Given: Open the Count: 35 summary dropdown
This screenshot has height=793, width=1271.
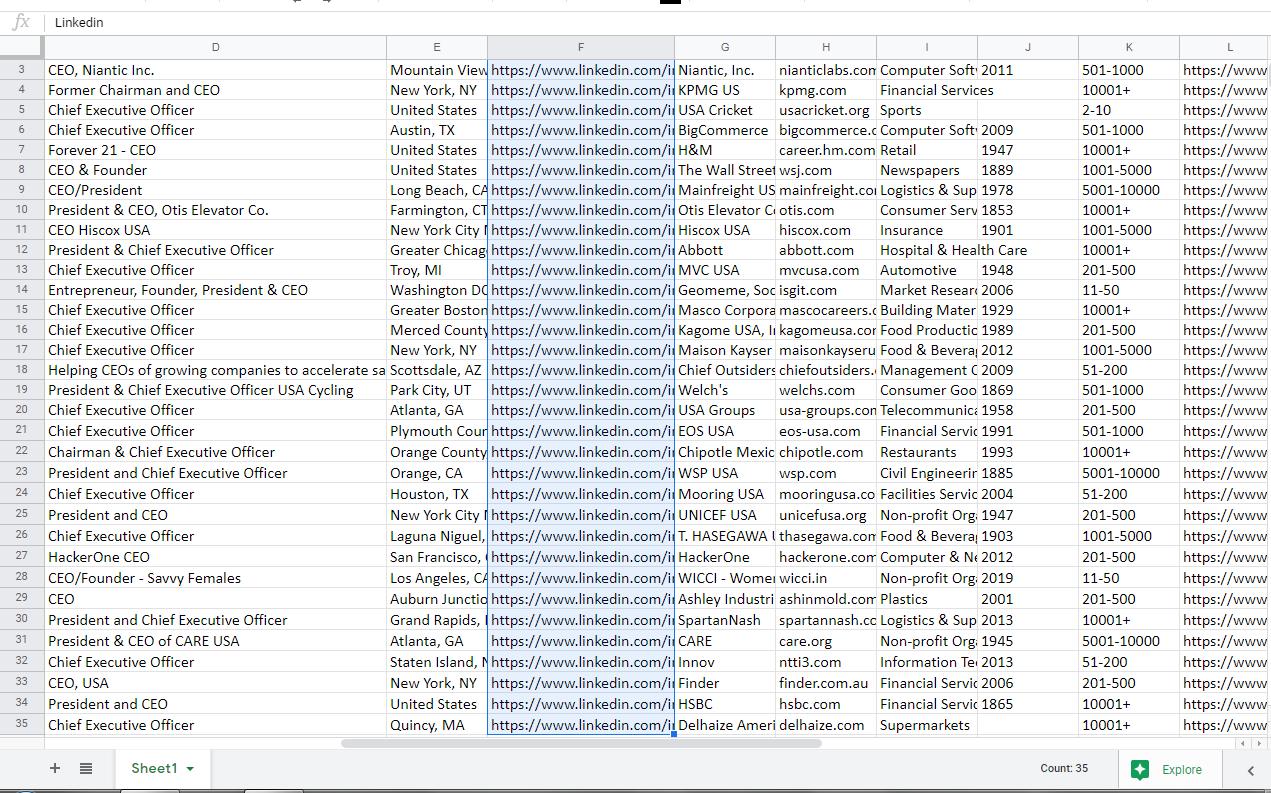Looking at the screenshot, I should click(1064, 769).
